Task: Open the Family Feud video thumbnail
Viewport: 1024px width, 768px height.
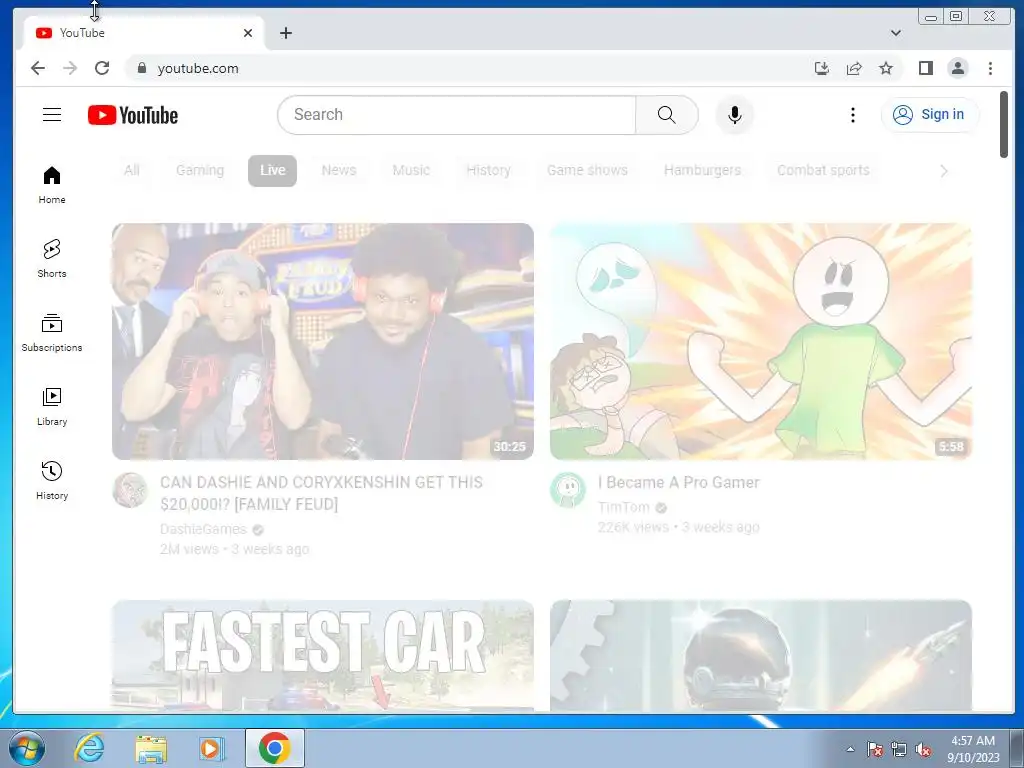Action: pos(323,342)
